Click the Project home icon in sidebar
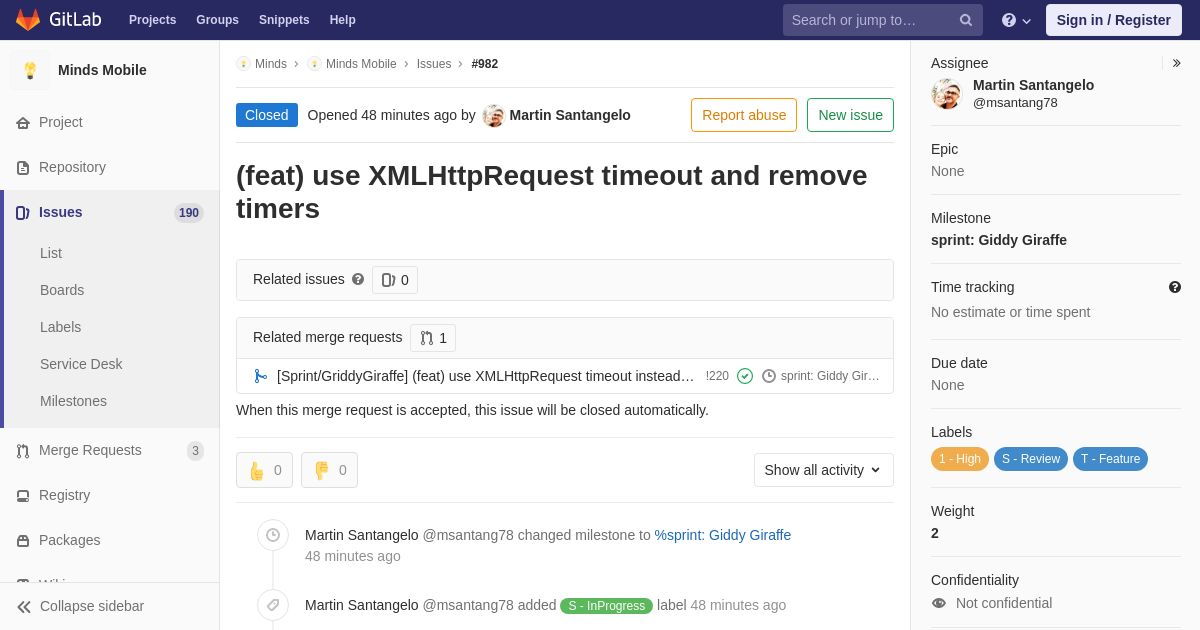The image size is (1200, 630). (x=23, y=123)
